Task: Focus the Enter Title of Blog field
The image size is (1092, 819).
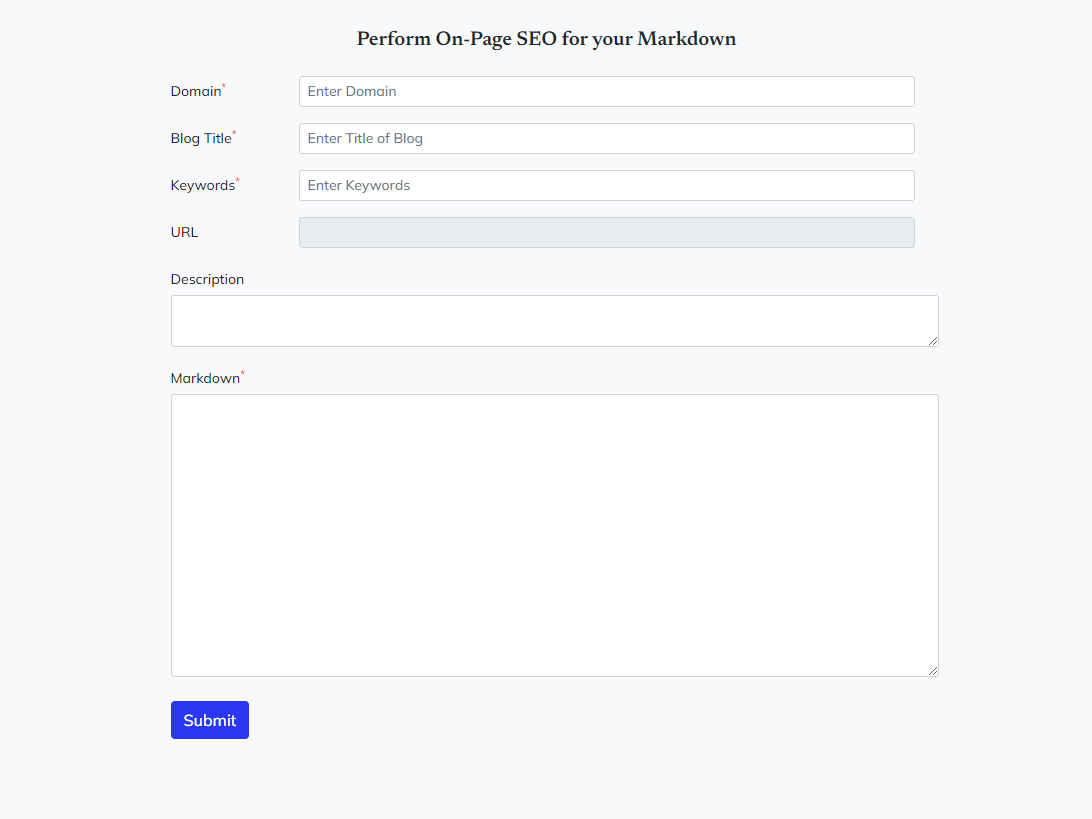Action: click(606, 138)
